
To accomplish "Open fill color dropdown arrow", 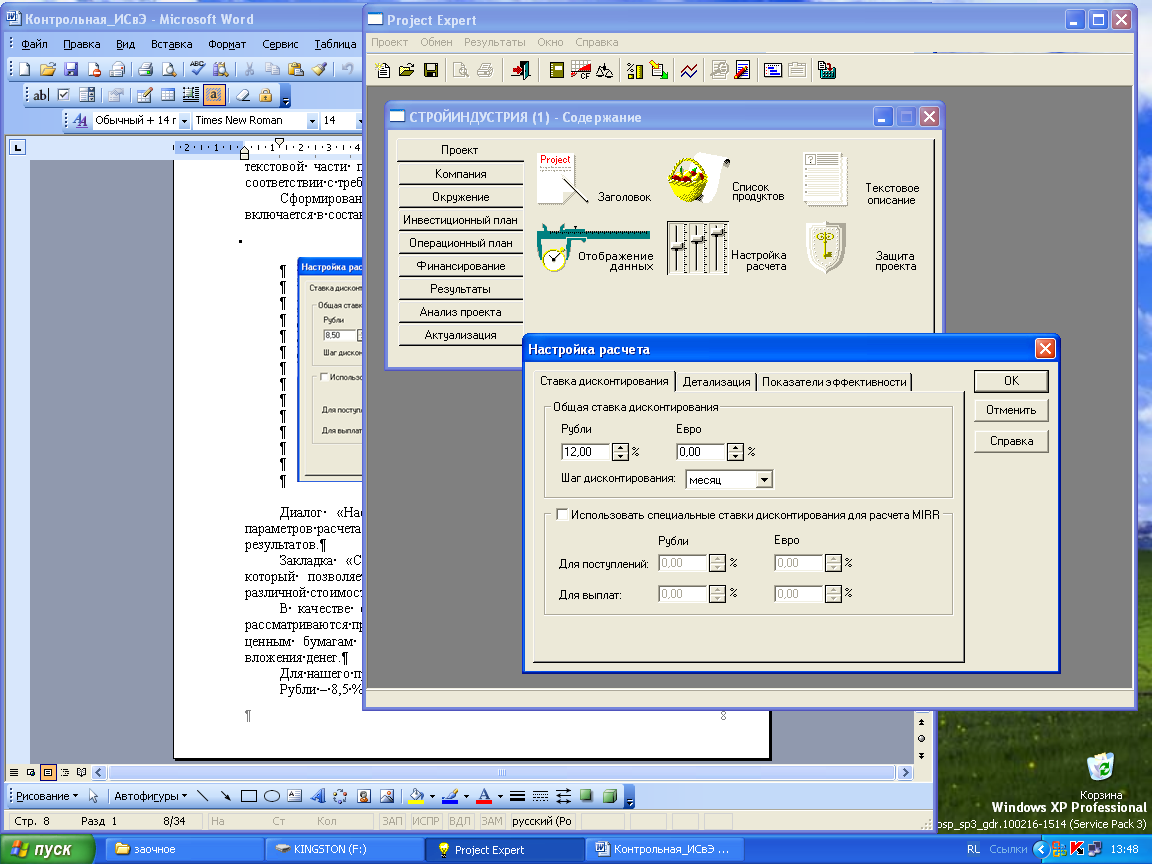I will coord(432,796).
